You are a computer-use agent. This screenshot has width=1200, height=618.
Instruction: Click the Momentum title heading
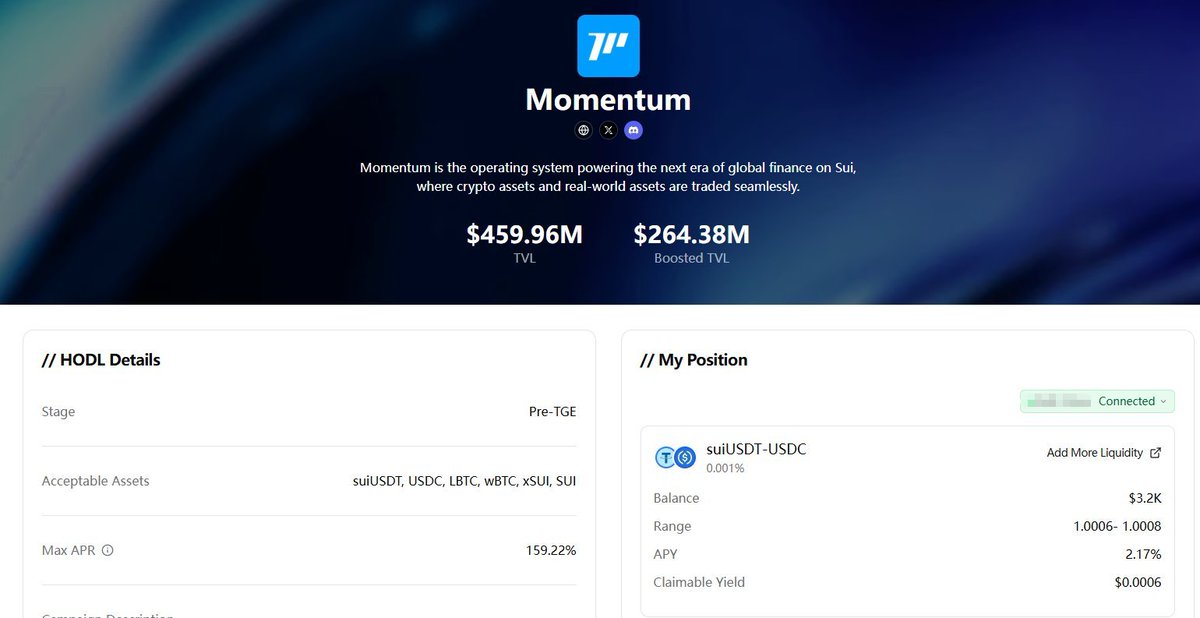608,100
